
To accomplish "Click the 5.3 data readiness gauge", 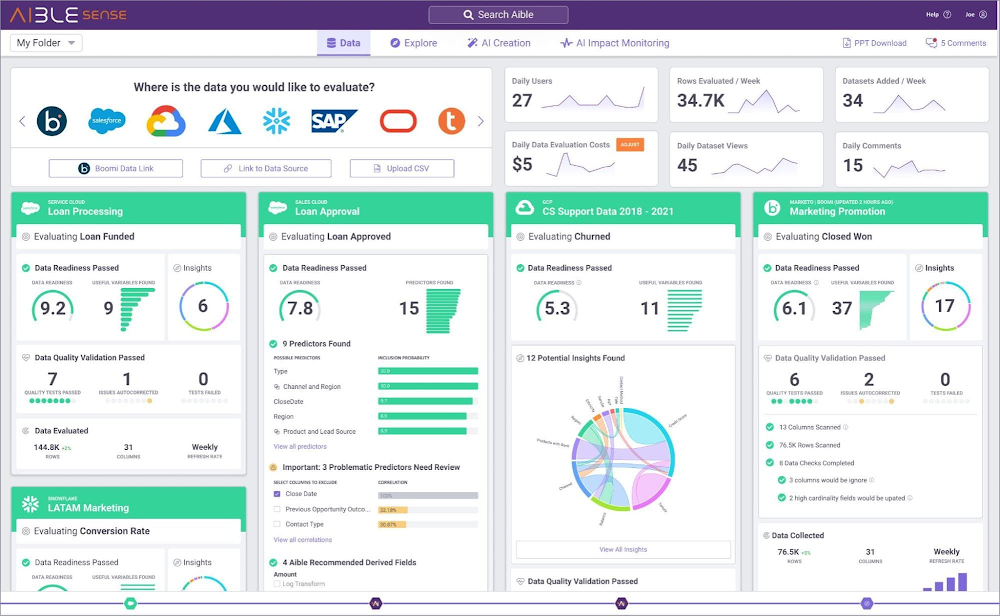I will 557,308.
